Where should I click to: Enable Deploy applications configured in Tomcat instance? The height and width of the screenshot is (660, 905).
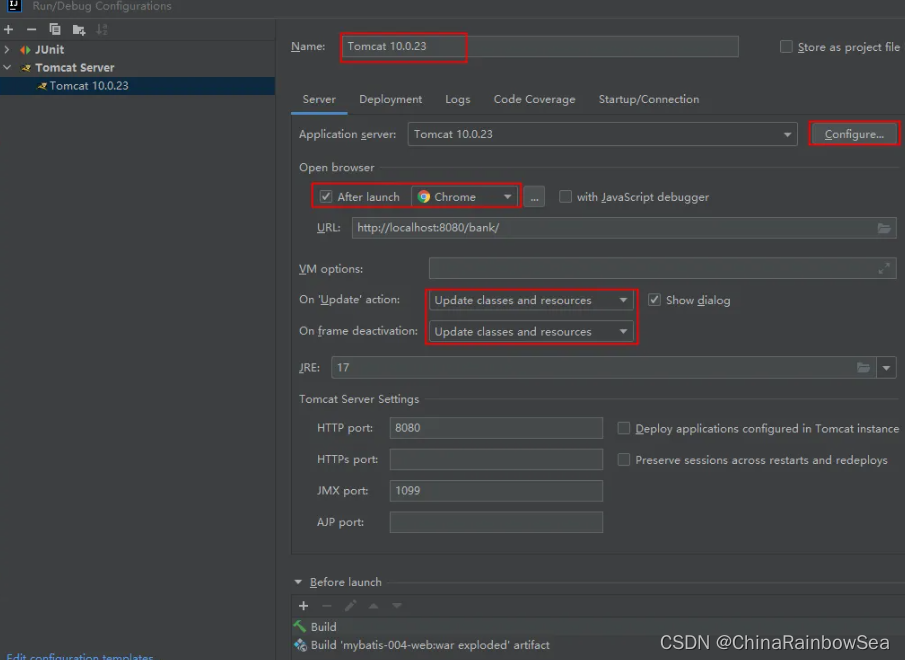623,428
